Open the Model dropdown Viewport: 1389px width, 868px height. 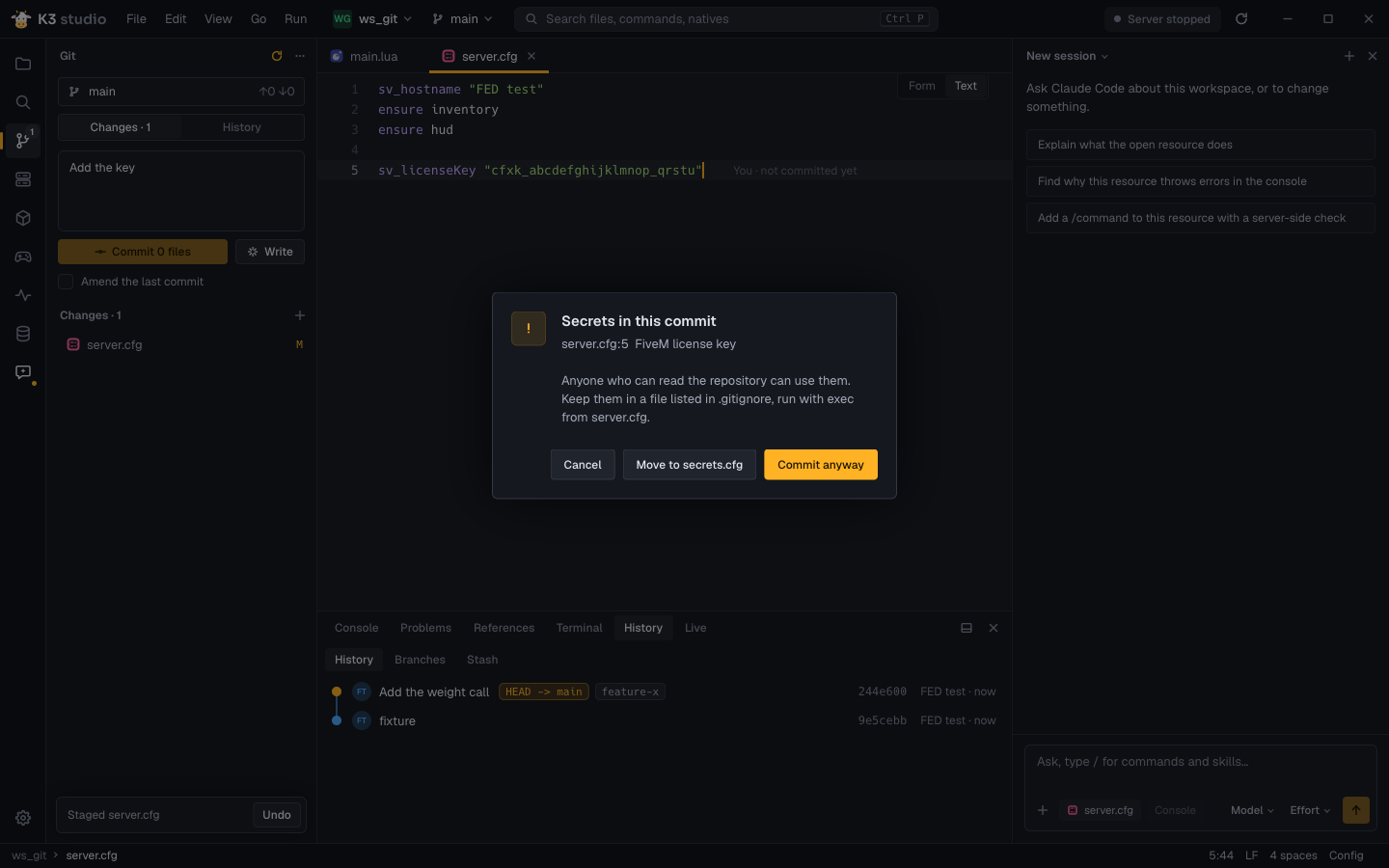pos(1252,810)
